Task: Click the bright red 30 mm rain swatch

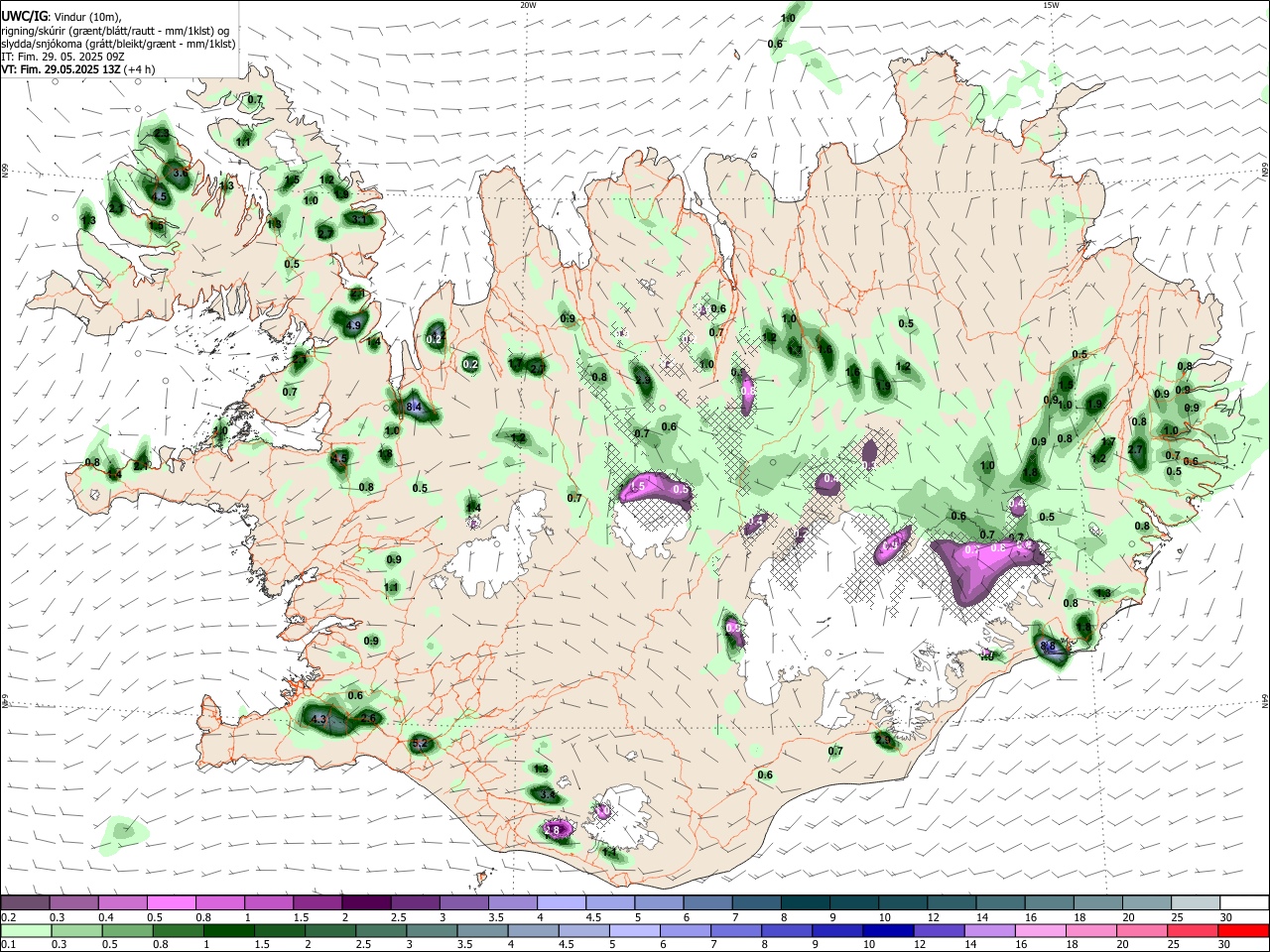Action: point(1243,931)
